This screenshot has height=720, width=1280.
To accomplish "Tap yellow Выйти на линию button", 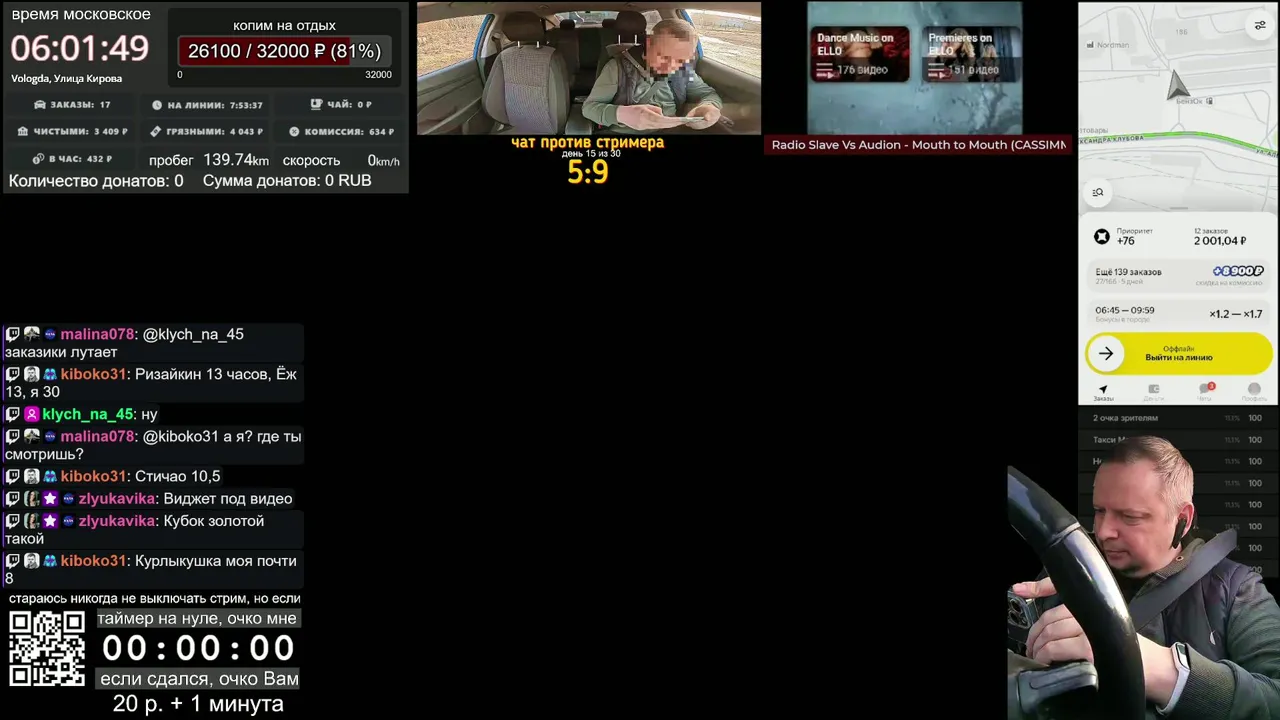I will (x=1179, y=353).
